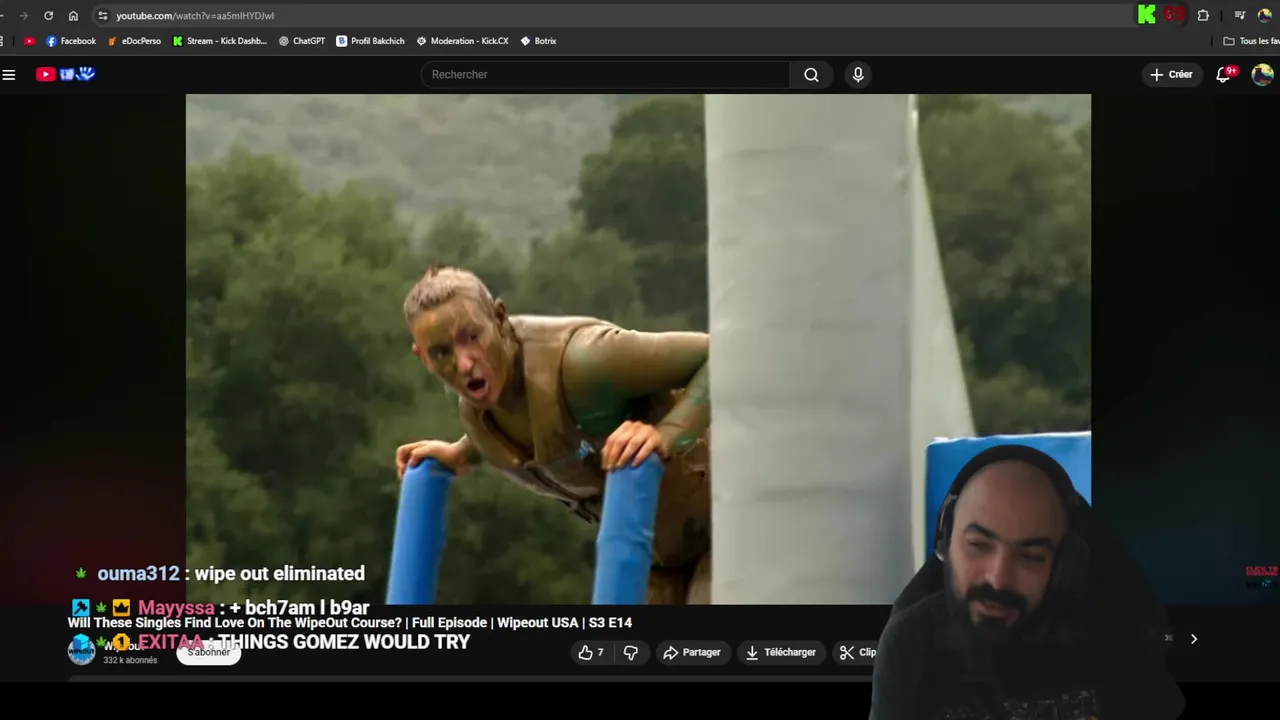
Task: Click the right chevron next arrow
Action: point(1193,638)
